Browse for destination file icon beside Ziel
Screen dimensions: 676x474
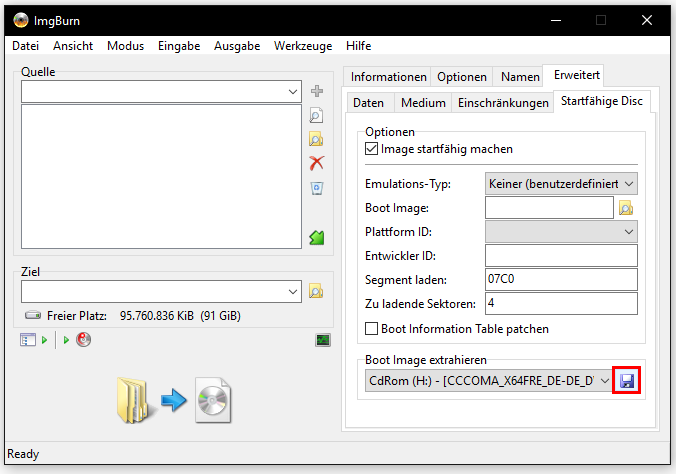point(316,291)
